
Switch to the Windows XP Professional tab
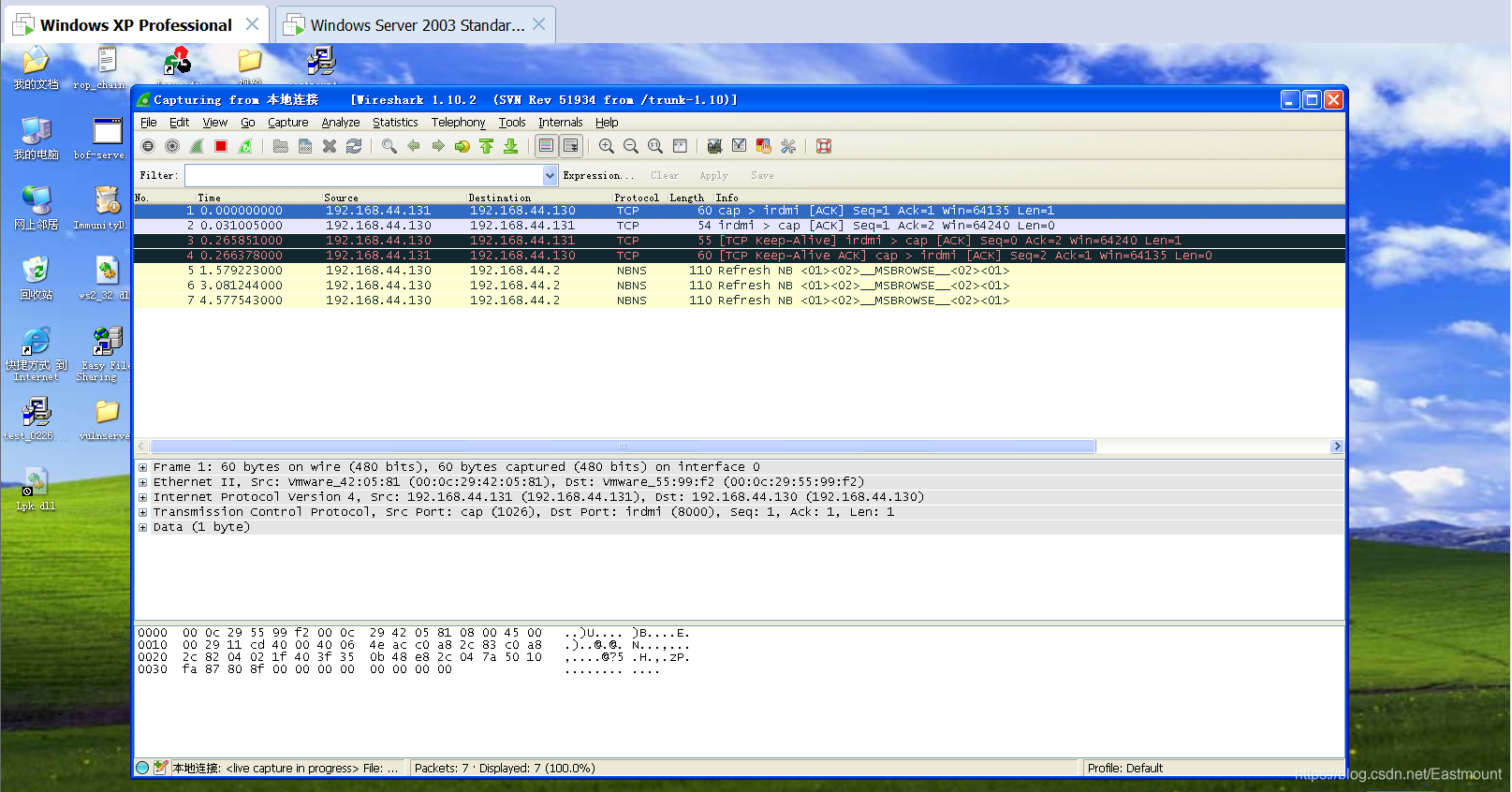[137, 24]
